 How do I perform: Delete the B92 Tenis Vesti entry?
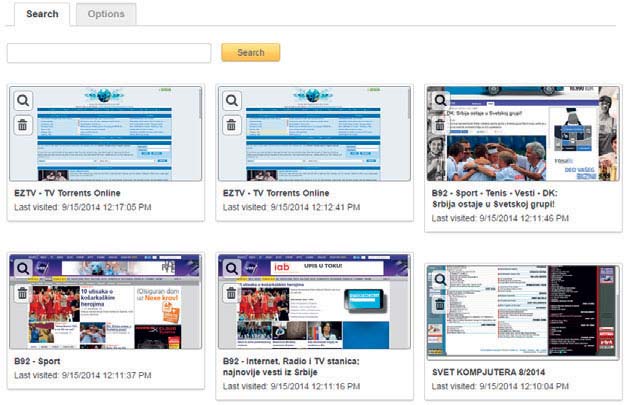(x=440, y=125)
